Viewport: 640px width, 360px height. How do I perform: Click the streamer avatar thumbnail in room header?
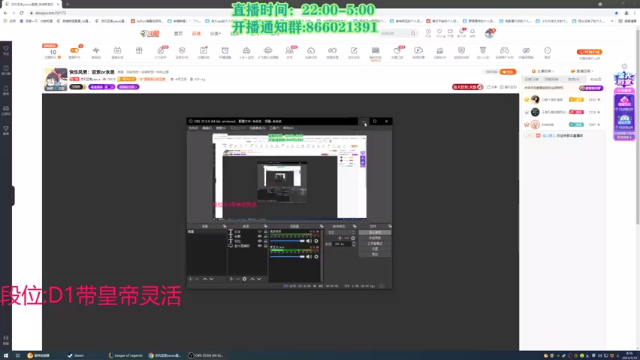pos(56,79)
